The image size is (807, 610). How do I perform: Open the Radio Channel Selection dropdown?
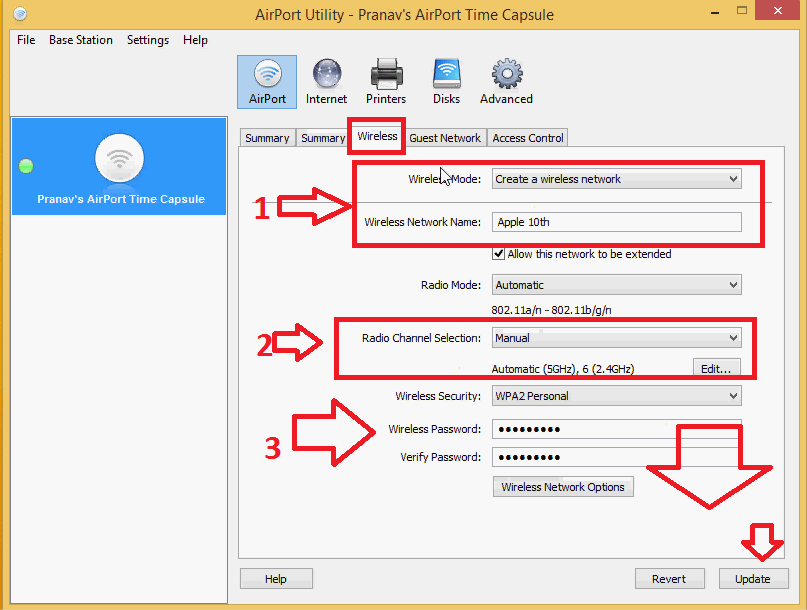pos(616,338)
